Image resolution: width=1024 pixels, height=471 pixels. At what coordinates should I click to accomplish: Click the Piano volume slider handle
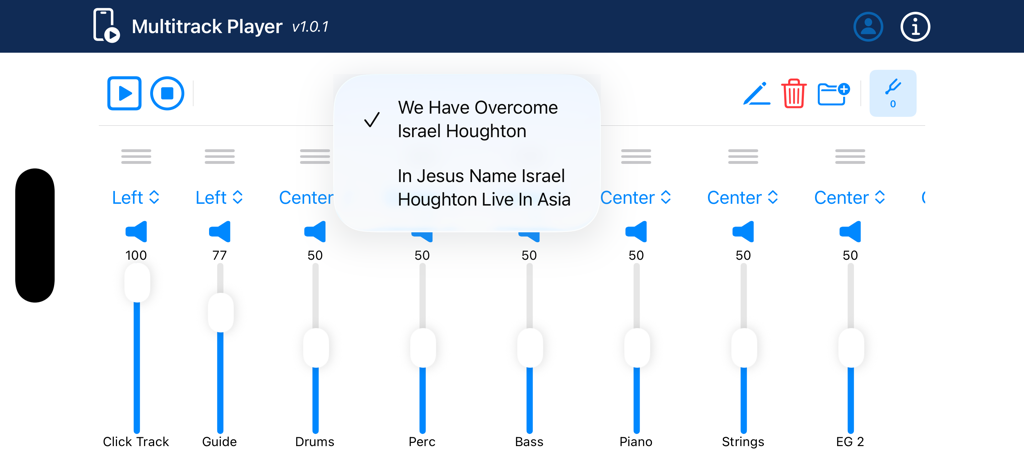(637, 348)
